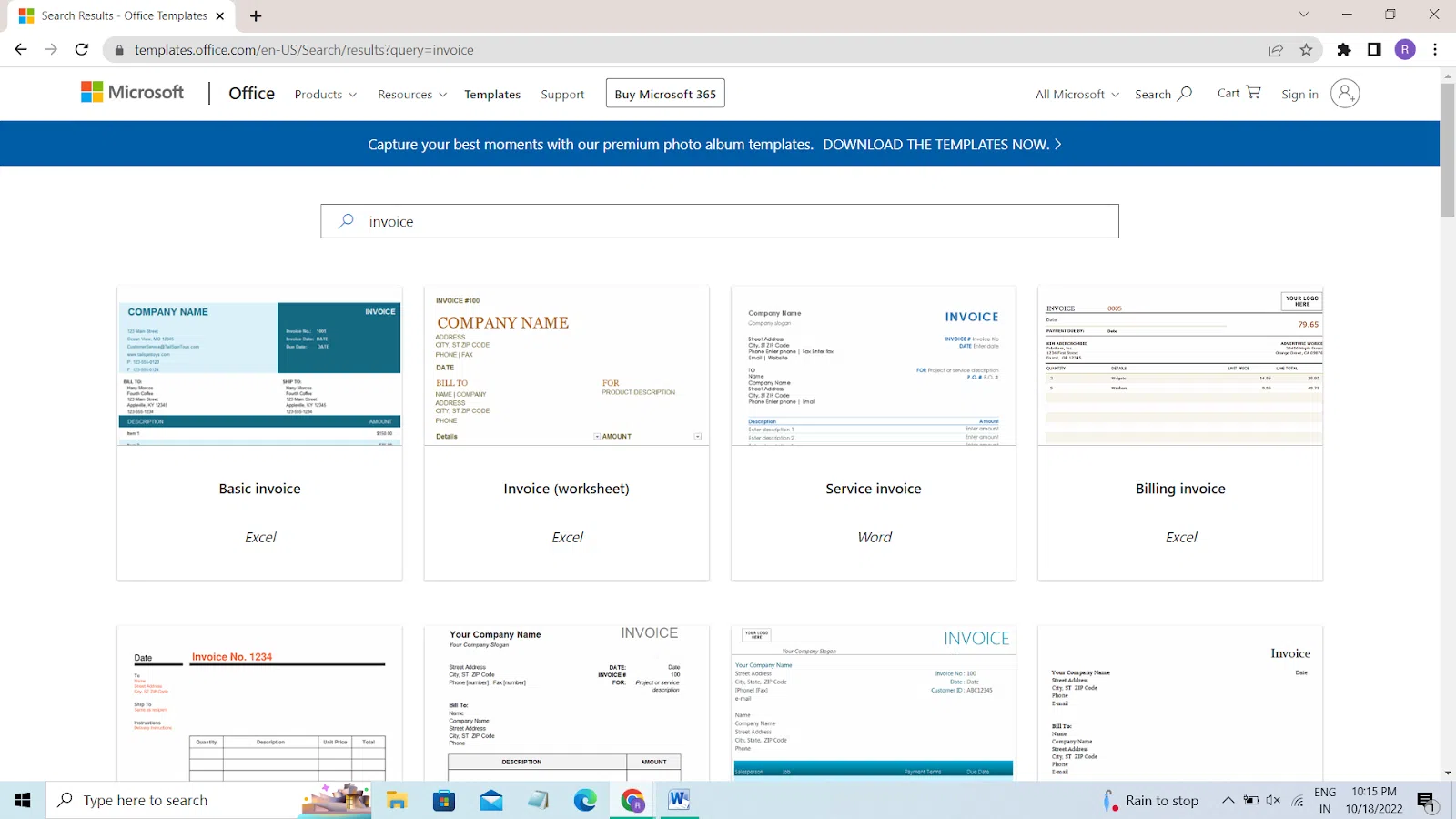Image resolution: width=1456 pixels, height=819 pixels.
Task: Click Billing invoice title text
Action: 1180,489
